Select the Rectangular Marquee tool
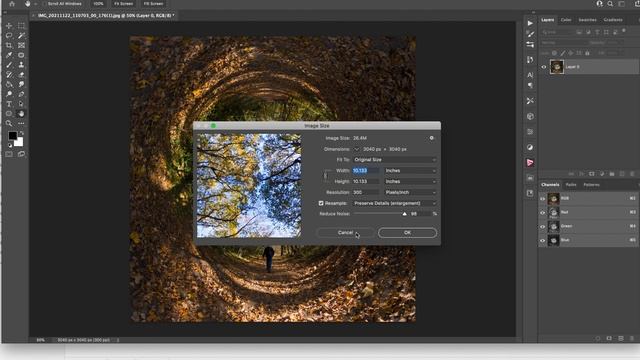640x360 pixels. pos(21,25)
